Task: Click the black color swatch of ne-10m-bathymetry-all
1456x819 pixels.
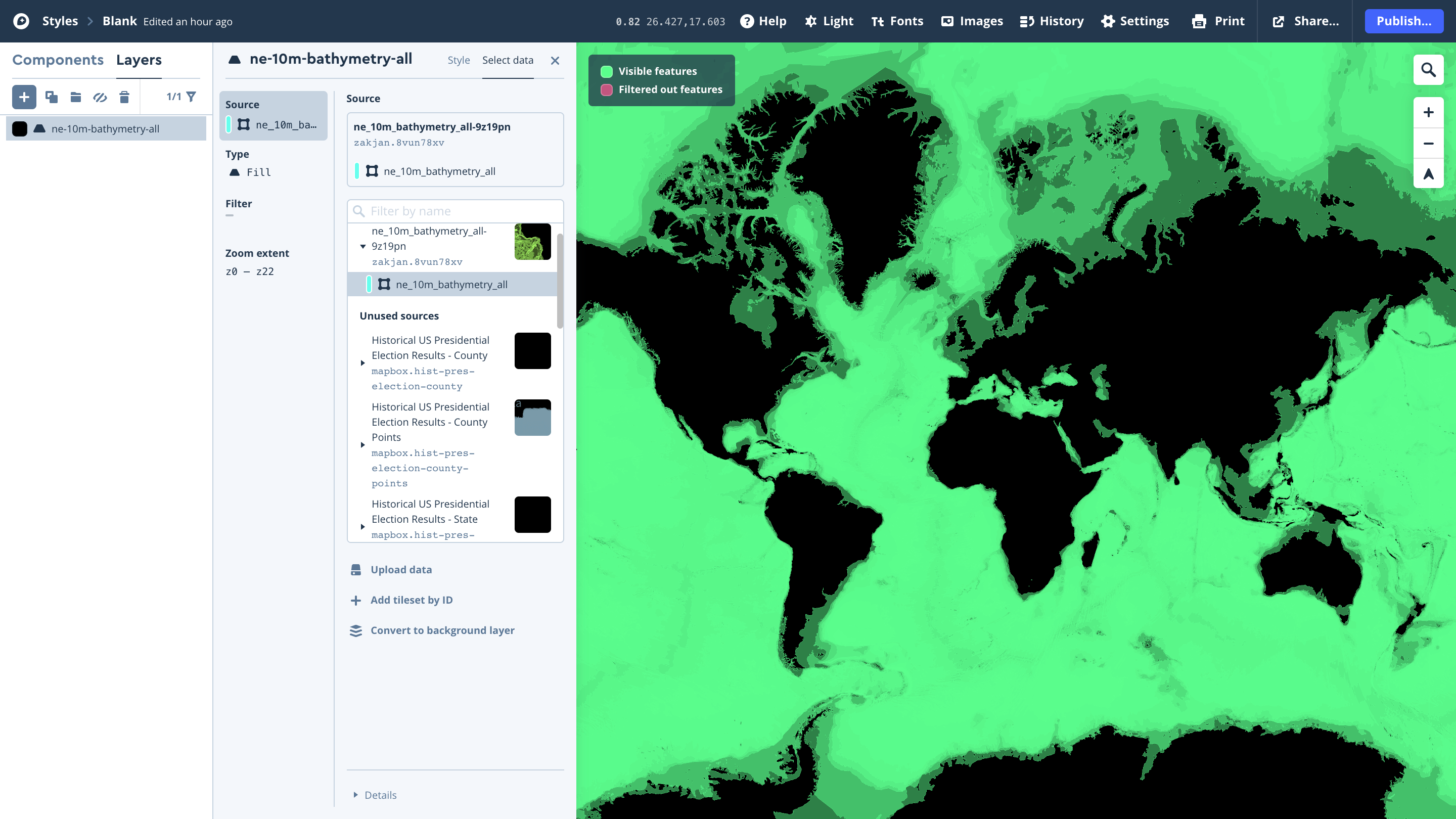Action: click(20, 128)
